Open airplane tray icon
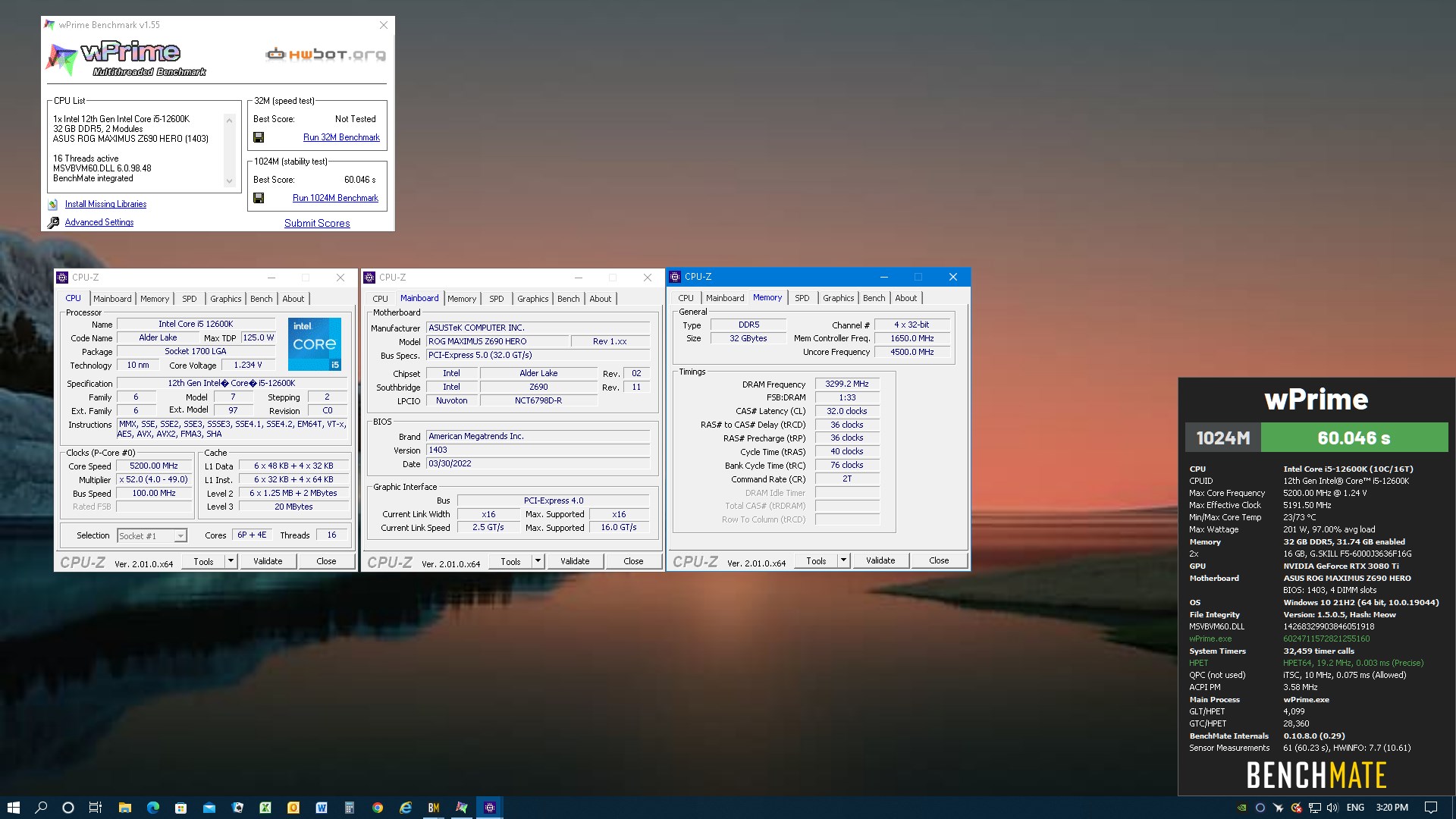1456x819 pixels. click(x=1279, y=808)
